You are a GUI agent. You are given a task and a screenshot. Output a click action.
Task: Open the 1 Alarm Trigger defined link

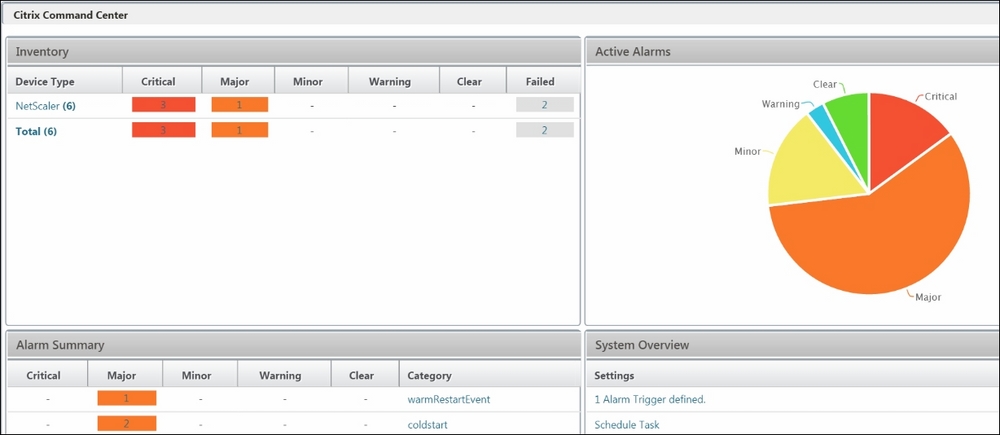tap(651, 400)
